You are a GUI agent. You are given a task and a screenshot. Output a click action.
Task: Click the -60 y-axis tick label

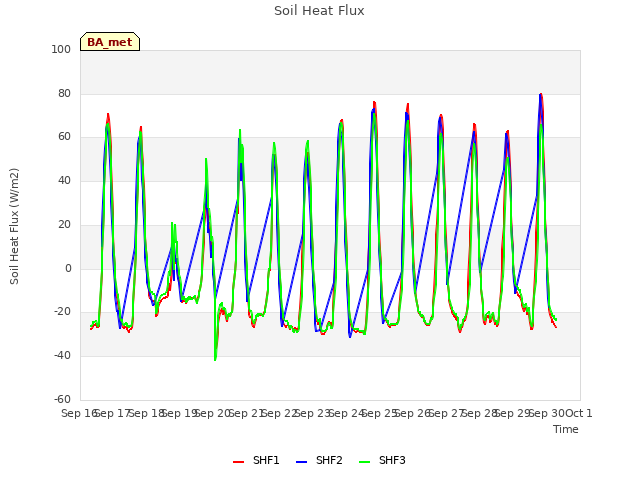[x=62, y=399]
